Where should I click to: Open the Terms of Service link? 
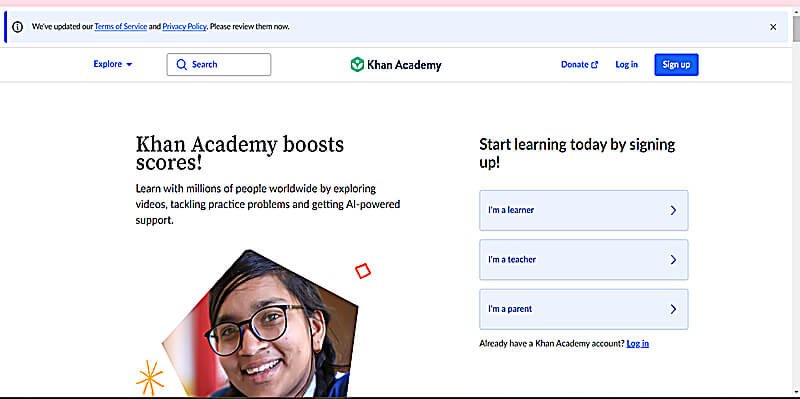pyautogui.click(x=120, y=27)
